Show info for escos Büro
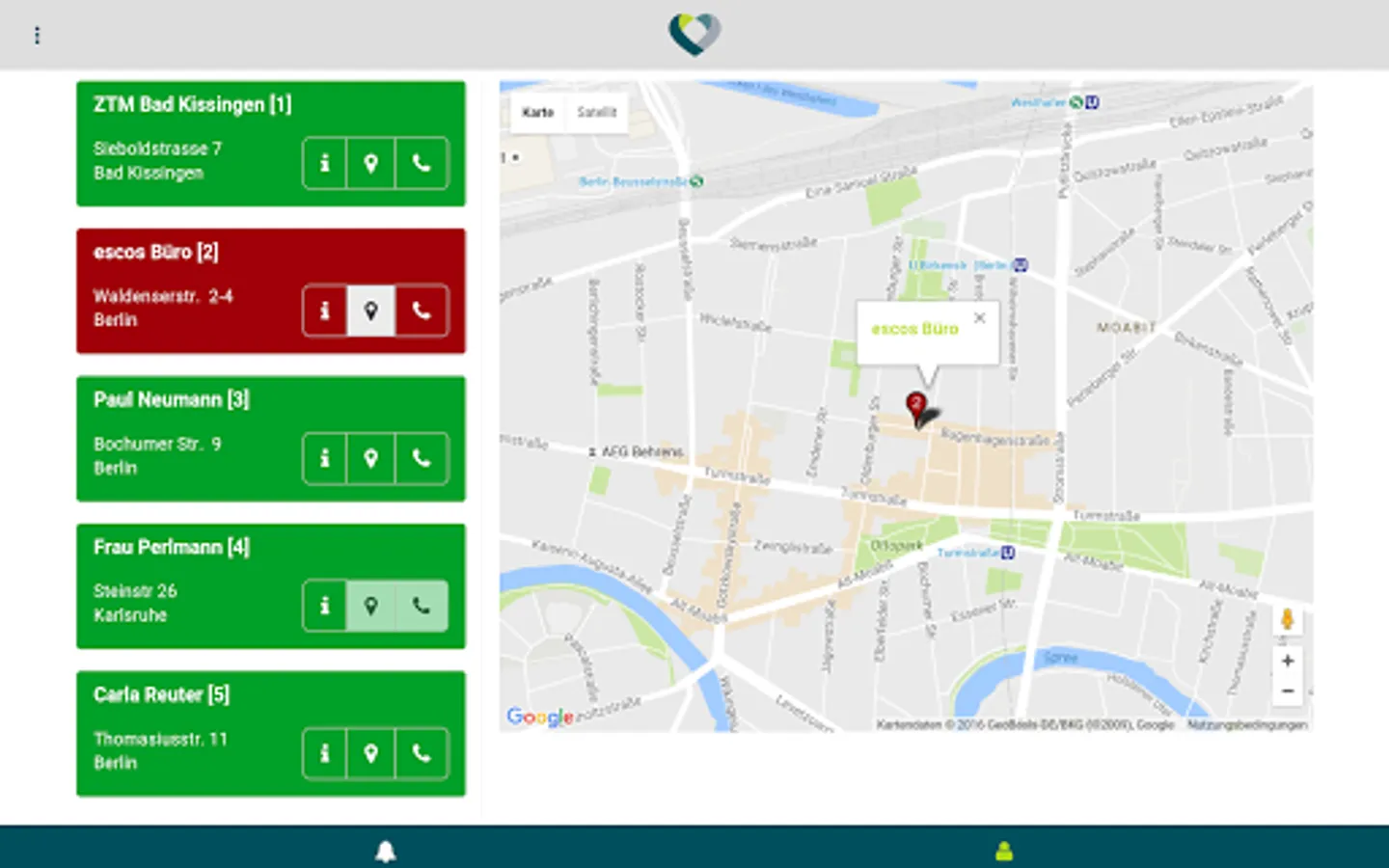1389x868 pixels. point(325,311)
